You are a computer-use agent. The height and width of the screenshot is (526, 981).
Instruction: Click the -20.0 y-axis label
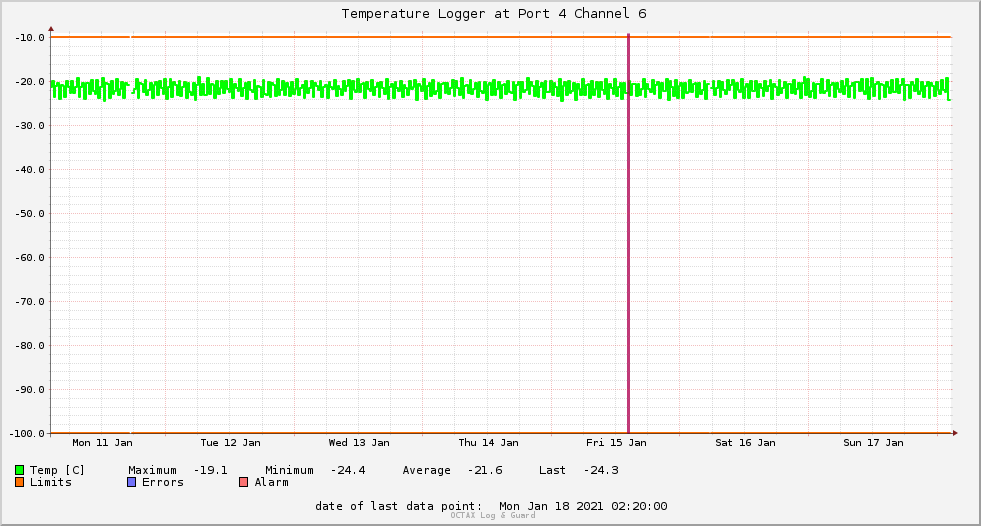(29, 82)
